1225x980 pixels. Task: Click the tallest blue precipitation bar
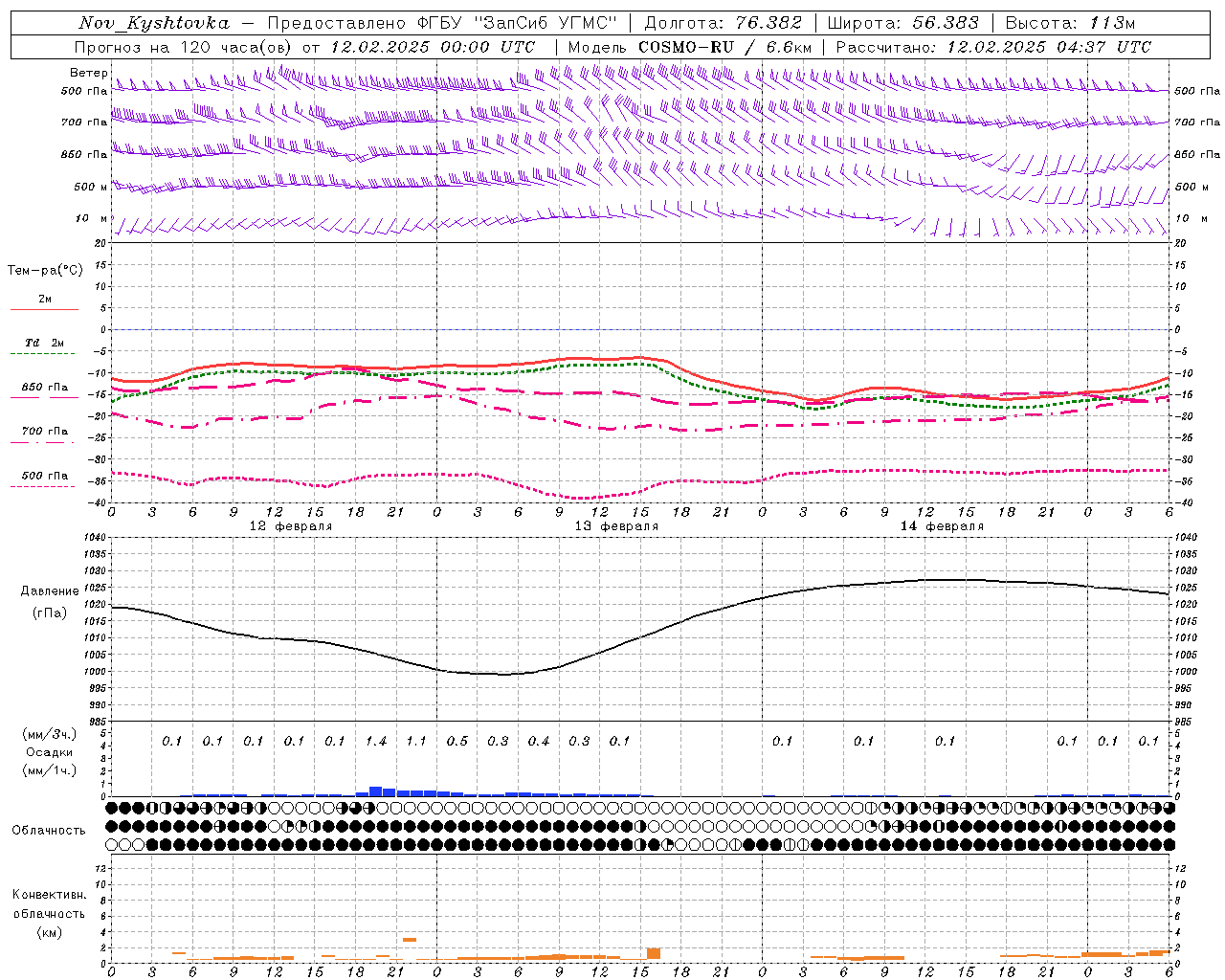coord(376,791)
